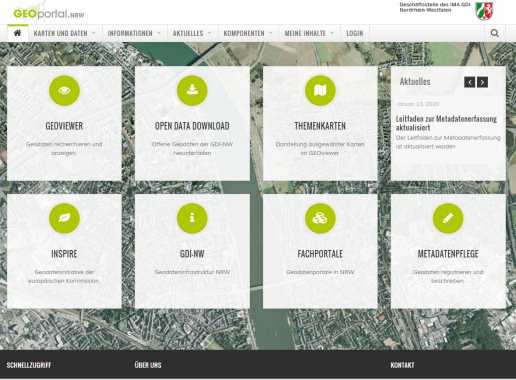516x380 pixels.
Task: Open the search magnifier icon
Action: 495,33
